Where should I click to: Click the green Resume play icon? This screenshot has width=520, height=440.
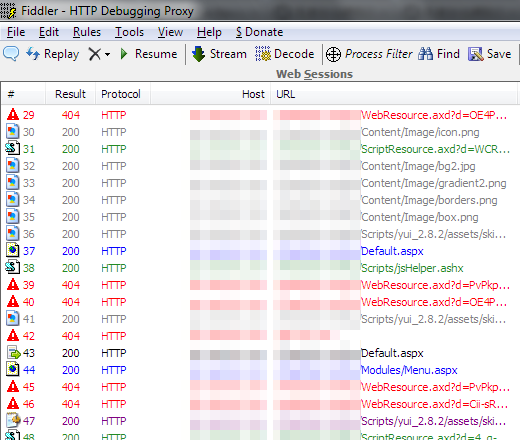point(124,54)
